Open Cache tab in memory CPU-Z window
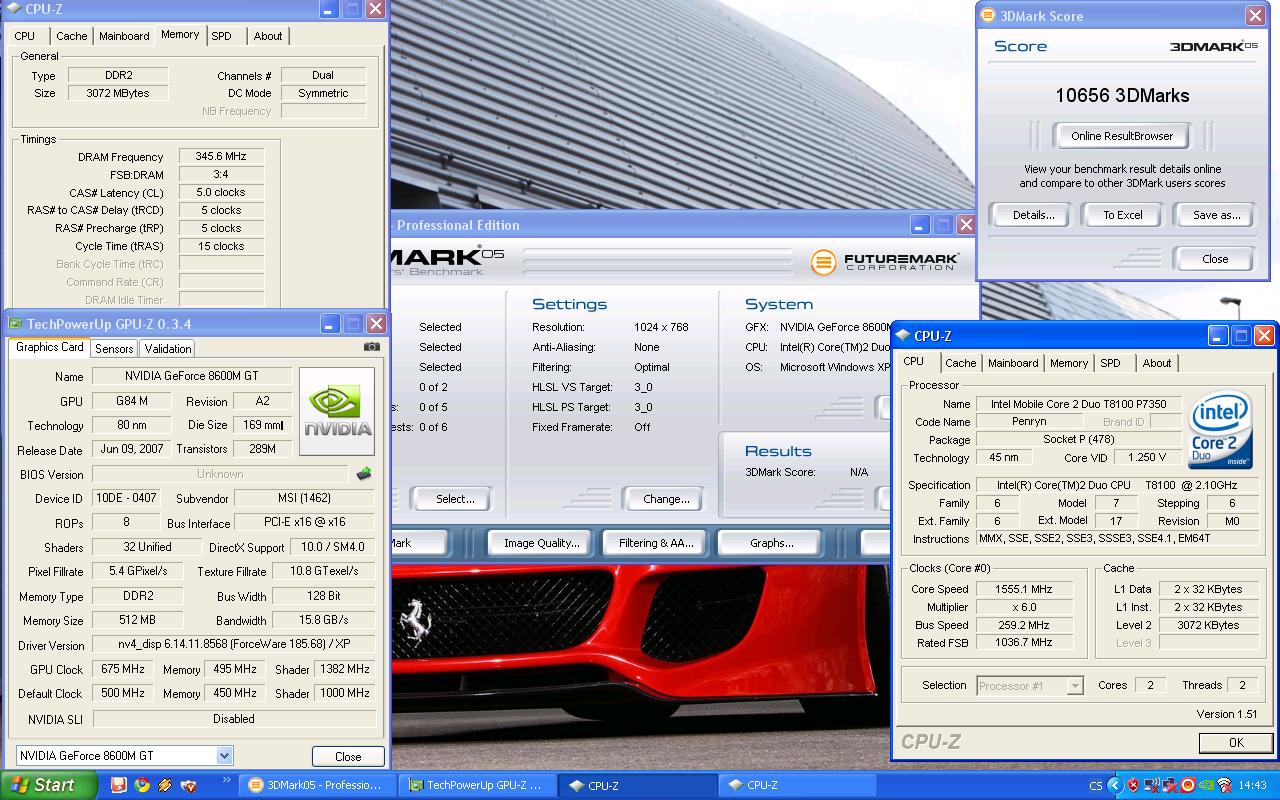 pyautogui.click(x=71, y=36)
